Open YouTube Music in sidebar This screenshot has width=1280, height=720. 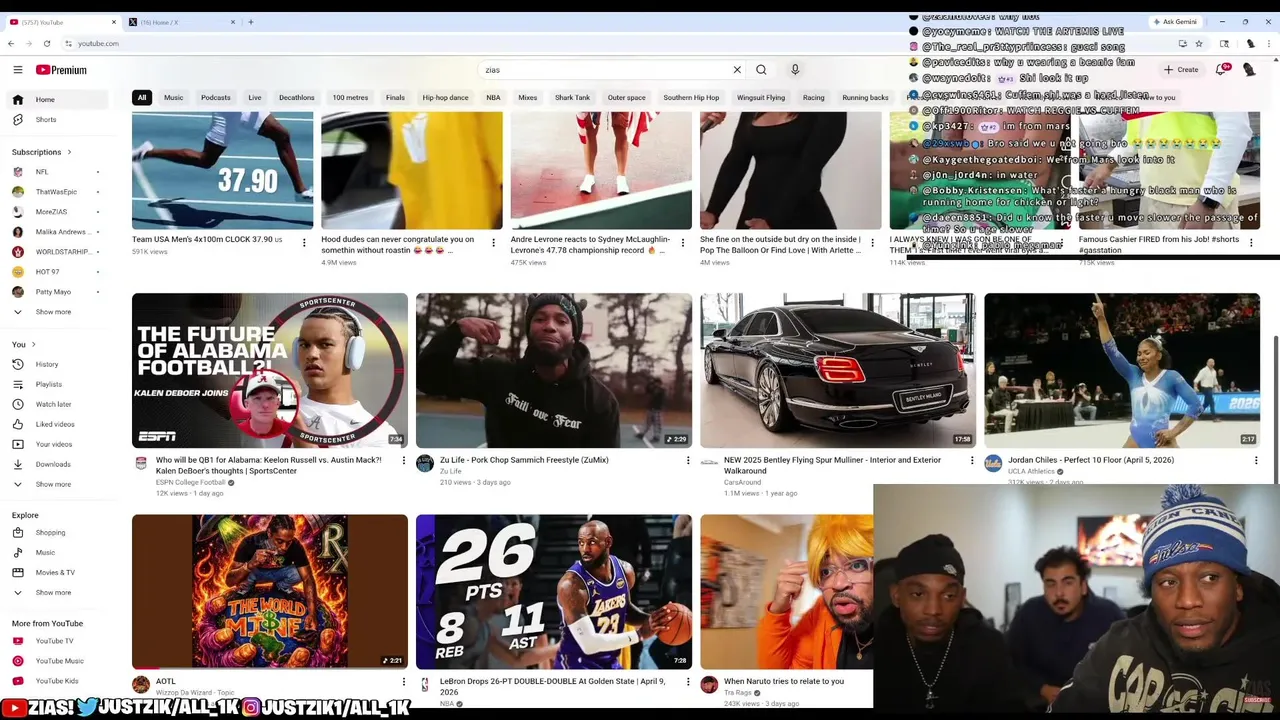pos(60,661)
